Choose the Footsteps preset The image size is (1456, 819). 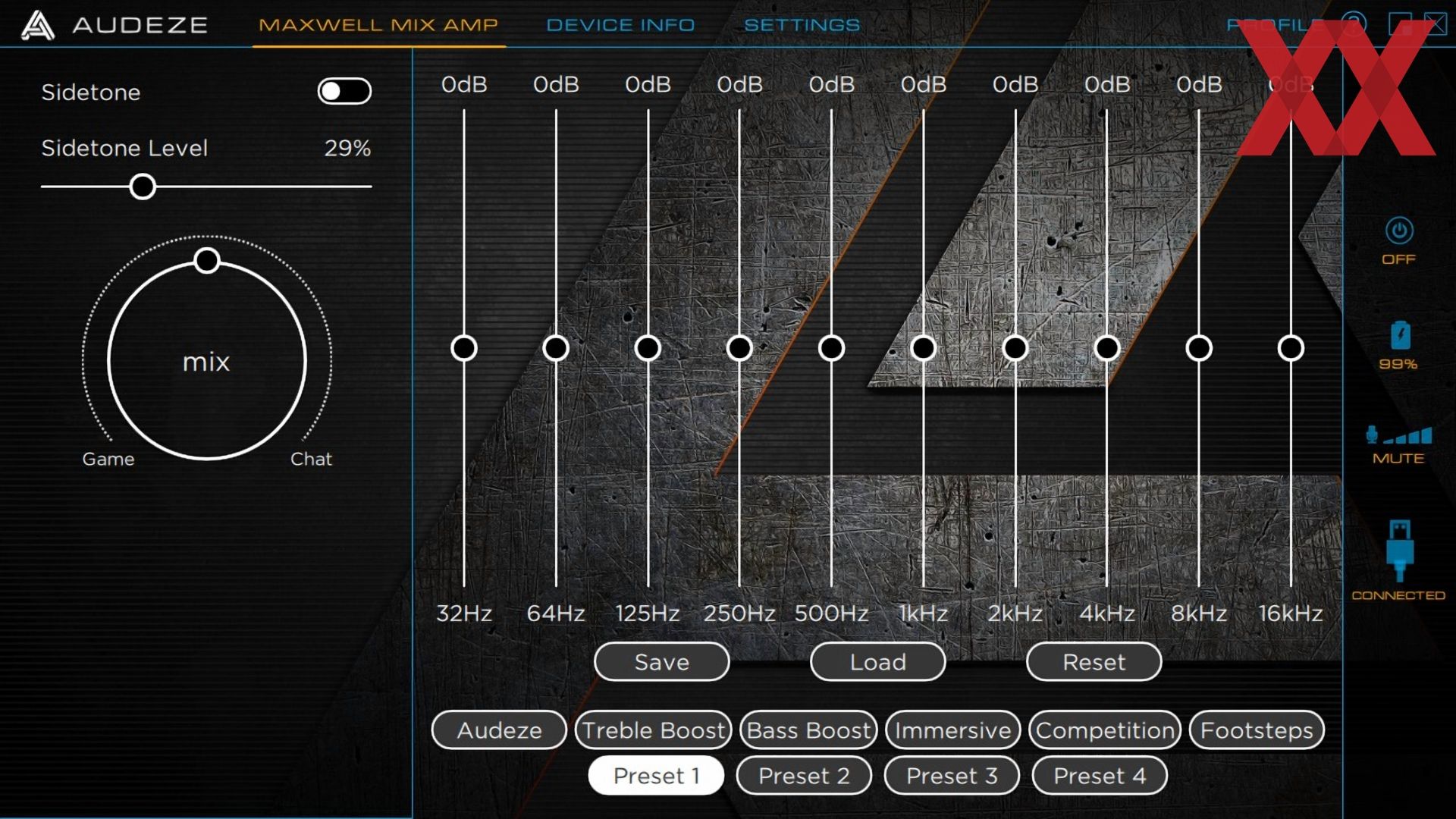click(x=1257, y=730)
